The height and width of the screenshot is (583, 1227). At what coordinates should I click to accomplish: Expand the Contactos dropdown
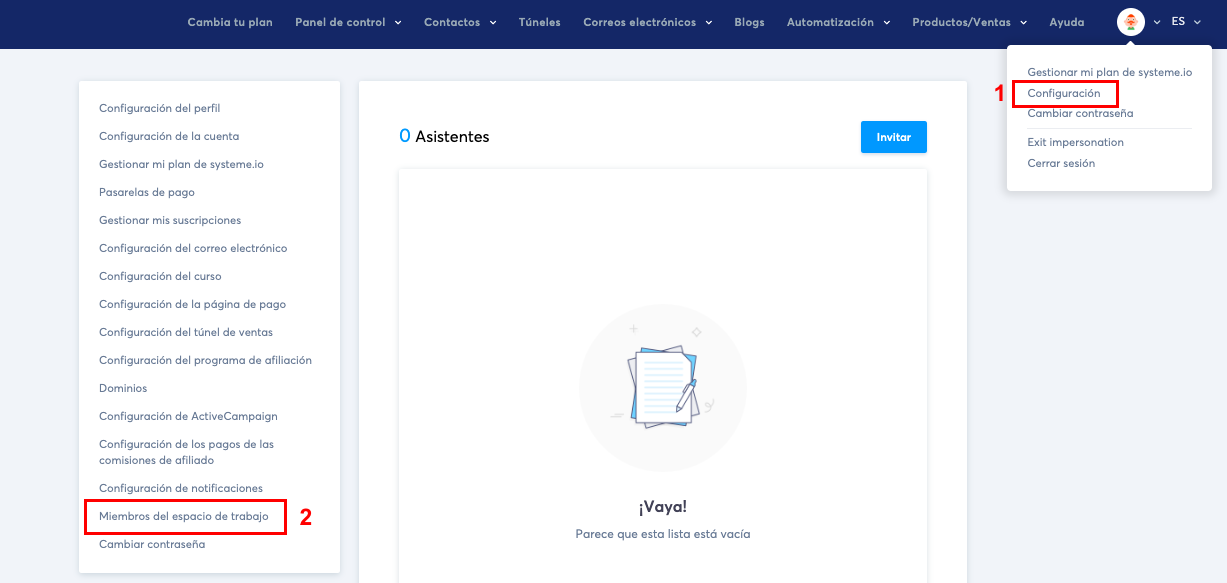[459, 21]
